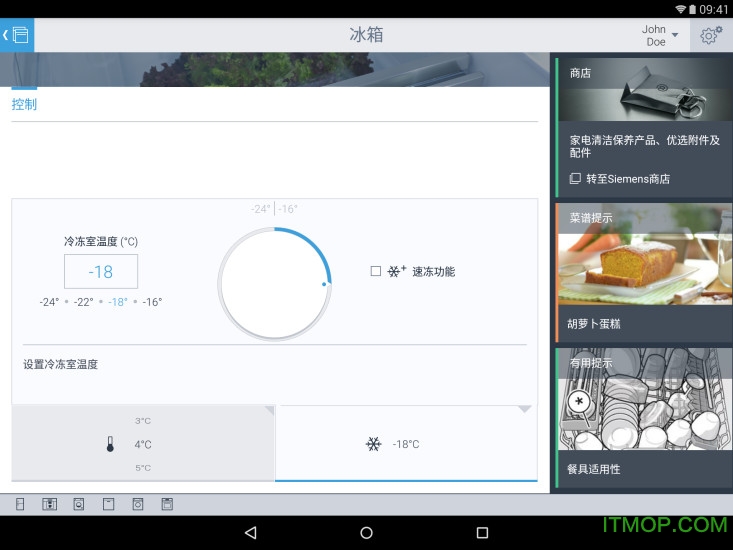Open the appliance list back icon
This screenshot has height=550, width=733.
pyautogui.click(x=17, y=35)
